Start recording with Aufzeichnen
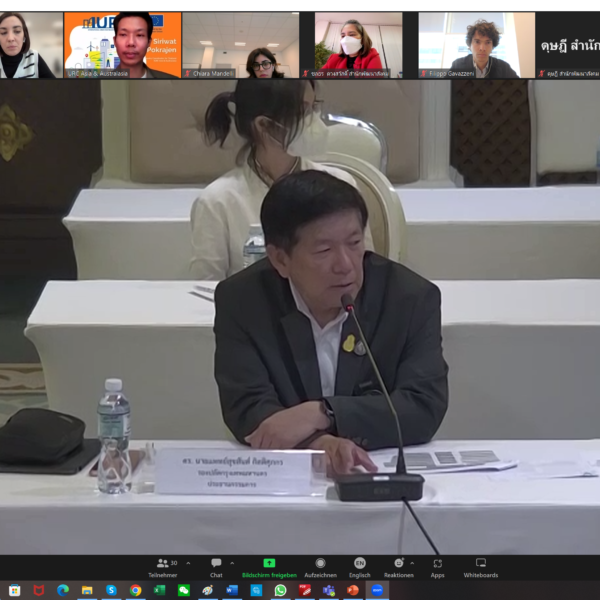This screenshot has height=600, width=600. pyautogui.click(x=321, y=568)
